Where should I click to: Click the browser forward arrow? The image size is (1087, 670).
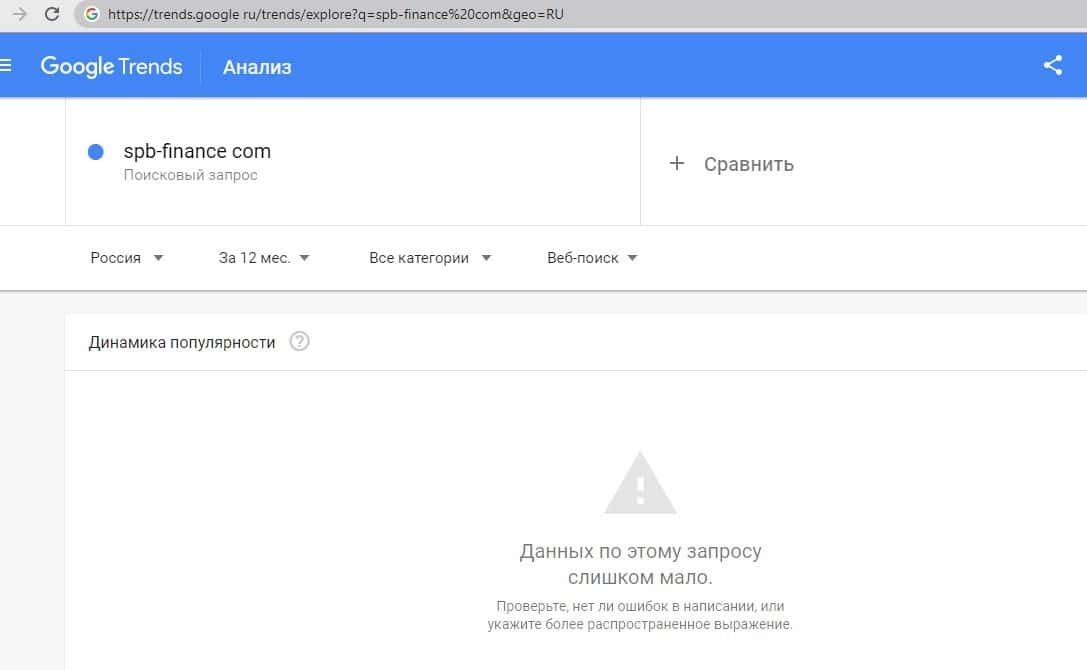[x=19, y=15]
